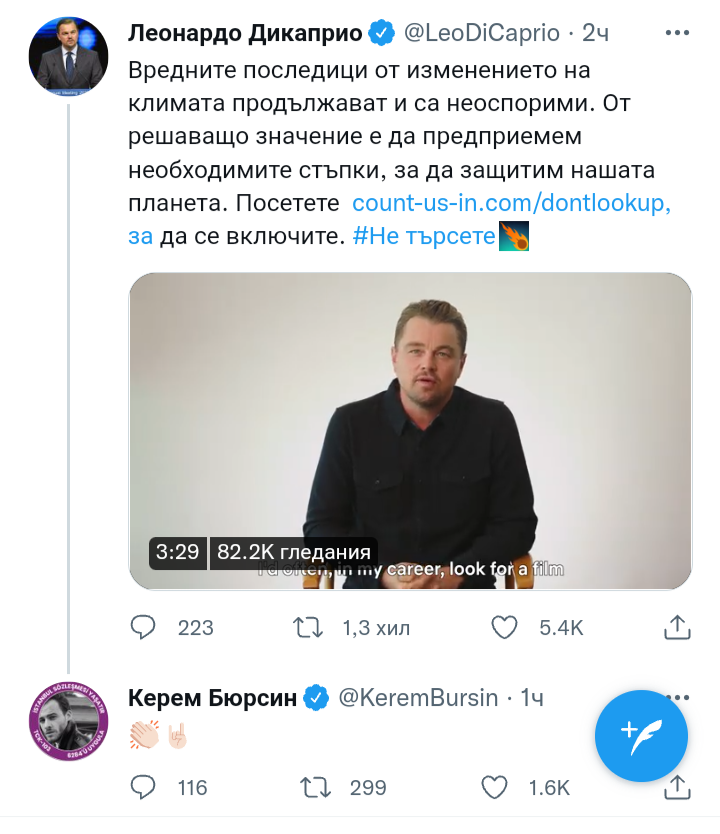Click the Керем Бюрсин display name
This screenshot has width=720, height=834.
tap(213, 698)
